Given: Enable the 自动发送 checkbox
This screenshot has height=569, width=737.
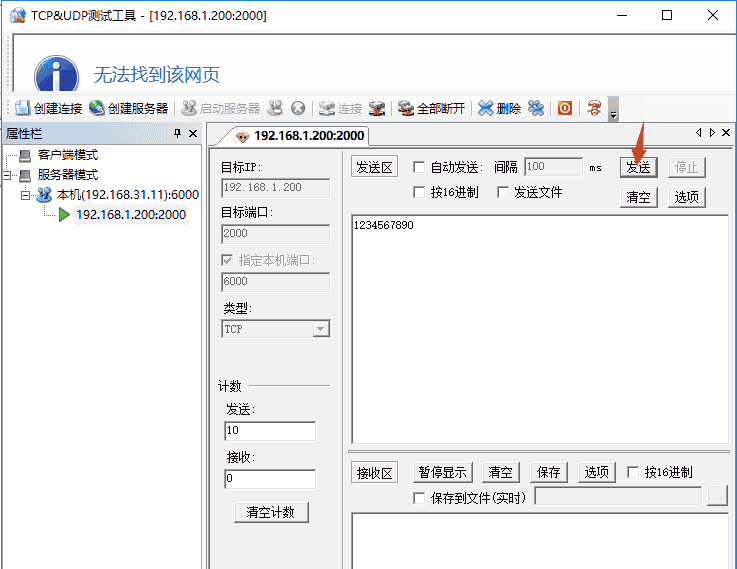Looking at the screenshot, I should (x=419, y=167).
